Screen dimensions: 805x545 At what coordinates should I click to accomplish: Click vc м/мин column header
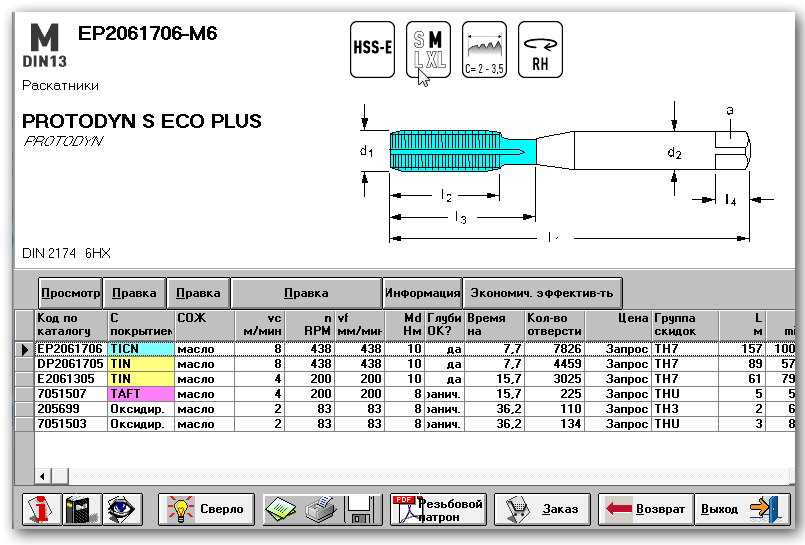(259, 325)
